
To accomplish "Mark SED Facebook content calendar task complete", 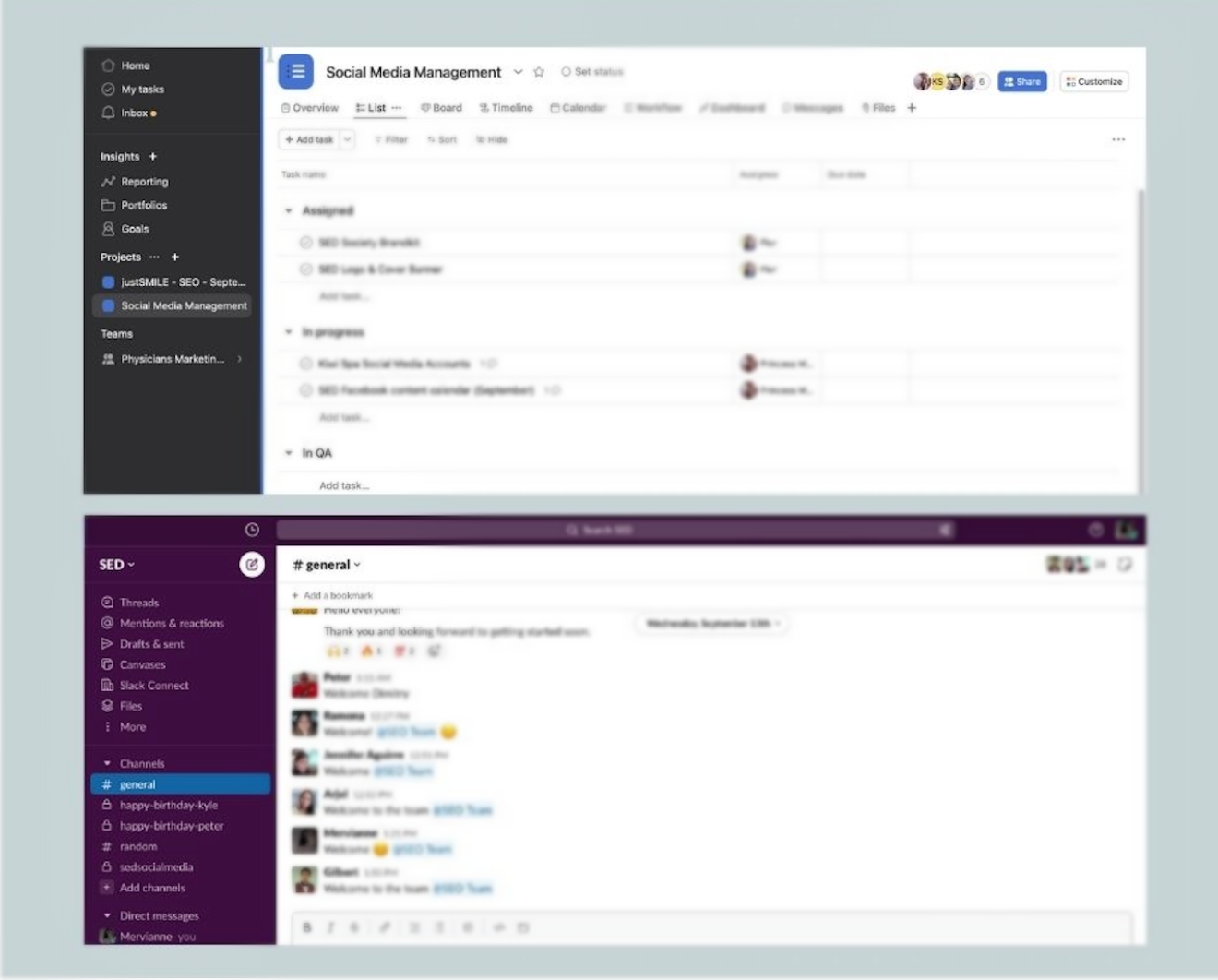I will click(306, 390).
